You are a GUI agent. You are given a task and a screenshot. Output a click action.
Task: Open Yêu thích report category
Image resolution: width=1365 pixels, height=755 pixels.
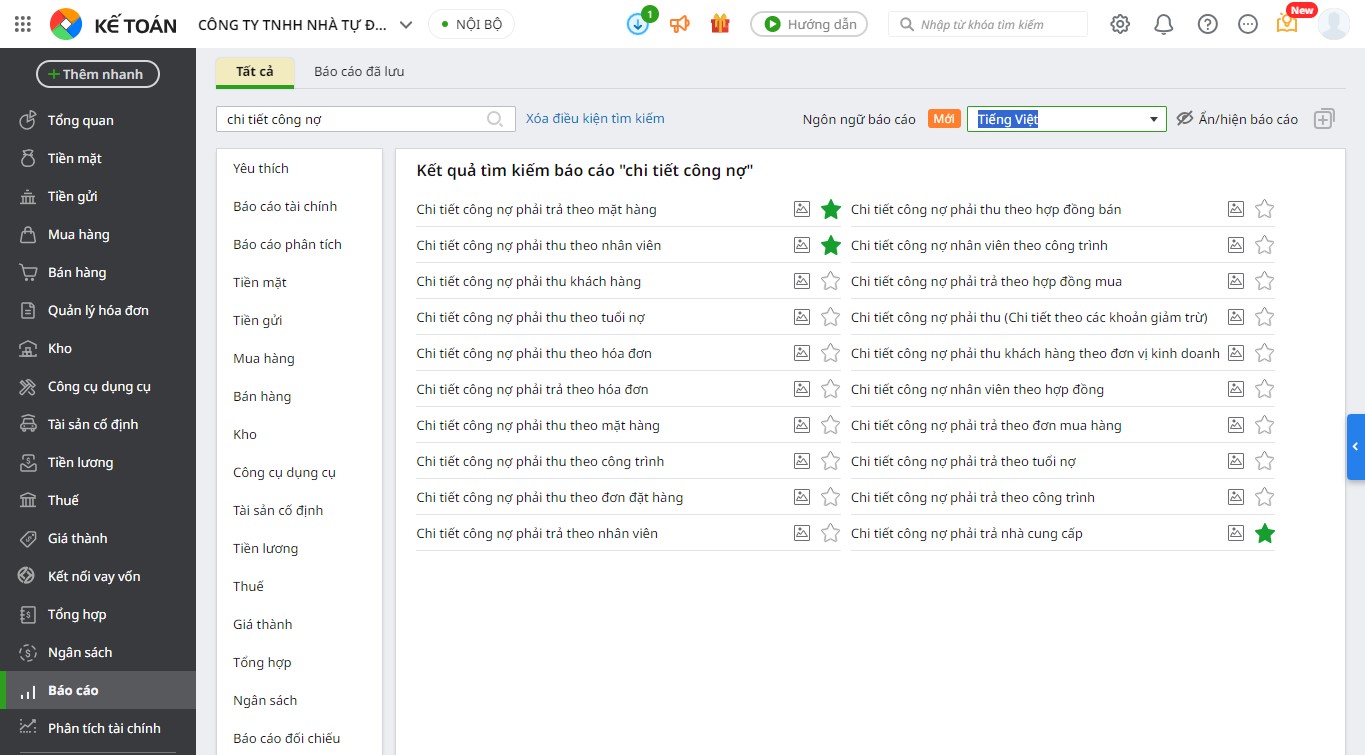[x=261, y=168]
